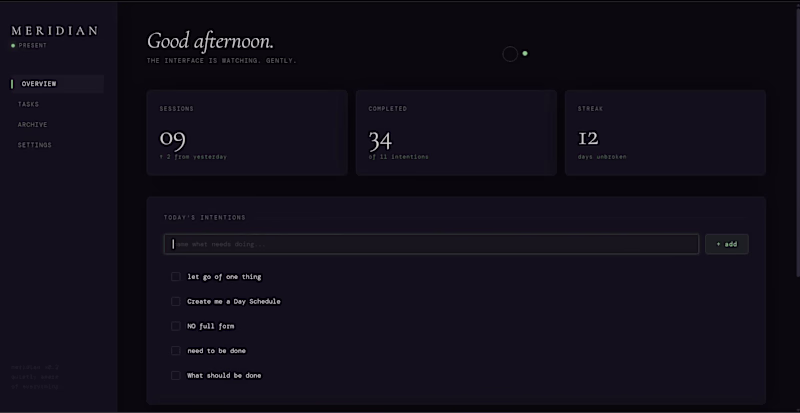Check off 'let go of one thing'
Screen dimensions: 800x413
[176, 277]
